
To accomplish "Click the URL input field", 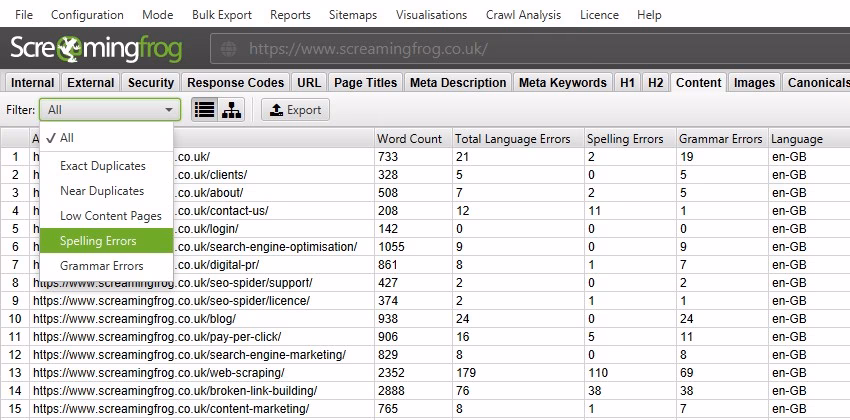I will tap(540, 48).
